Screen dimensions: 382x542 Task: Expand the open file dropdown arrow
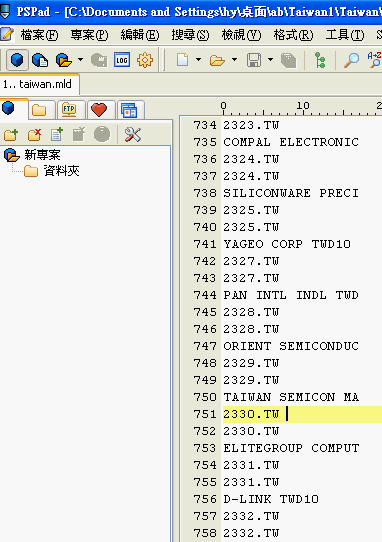pos(234,59)
